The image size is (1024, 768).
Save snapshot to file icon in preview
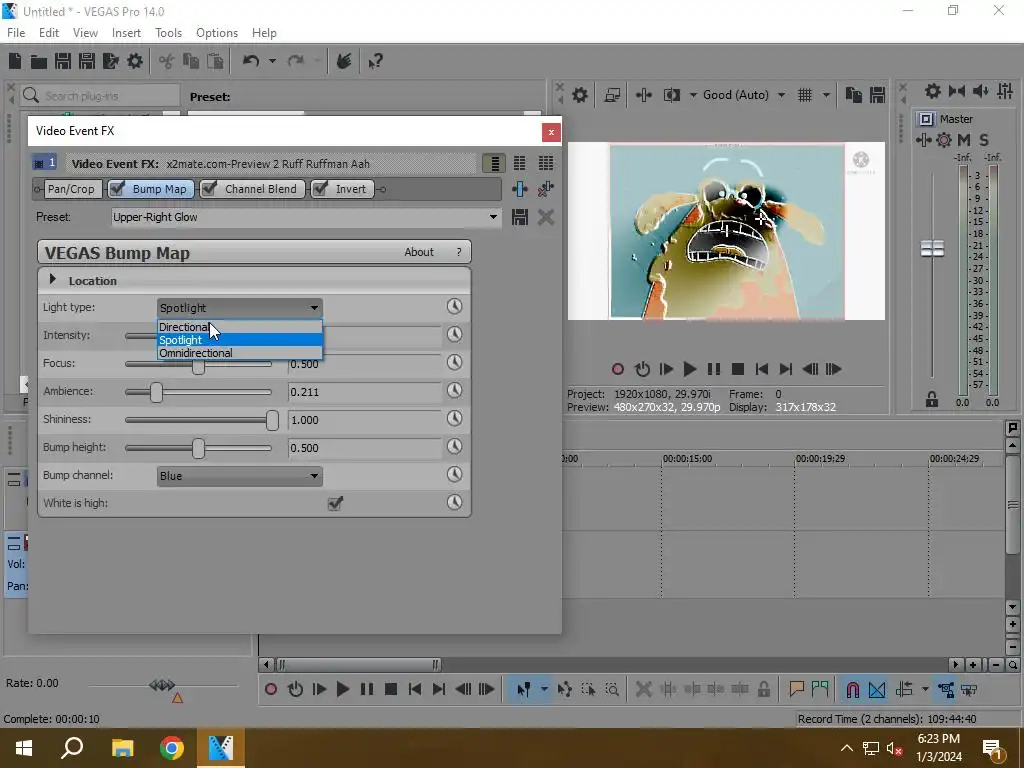pyautogui.click(x=878, y=95)
